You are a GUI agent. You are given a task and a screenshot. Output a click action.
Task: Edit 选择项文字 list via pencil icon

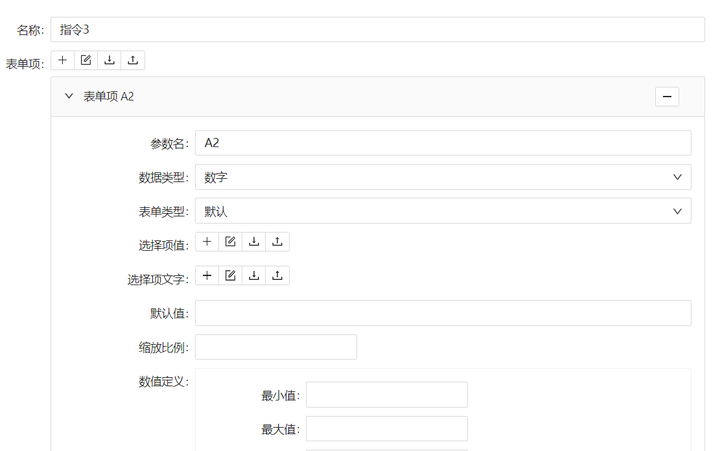tap(231, 276)
